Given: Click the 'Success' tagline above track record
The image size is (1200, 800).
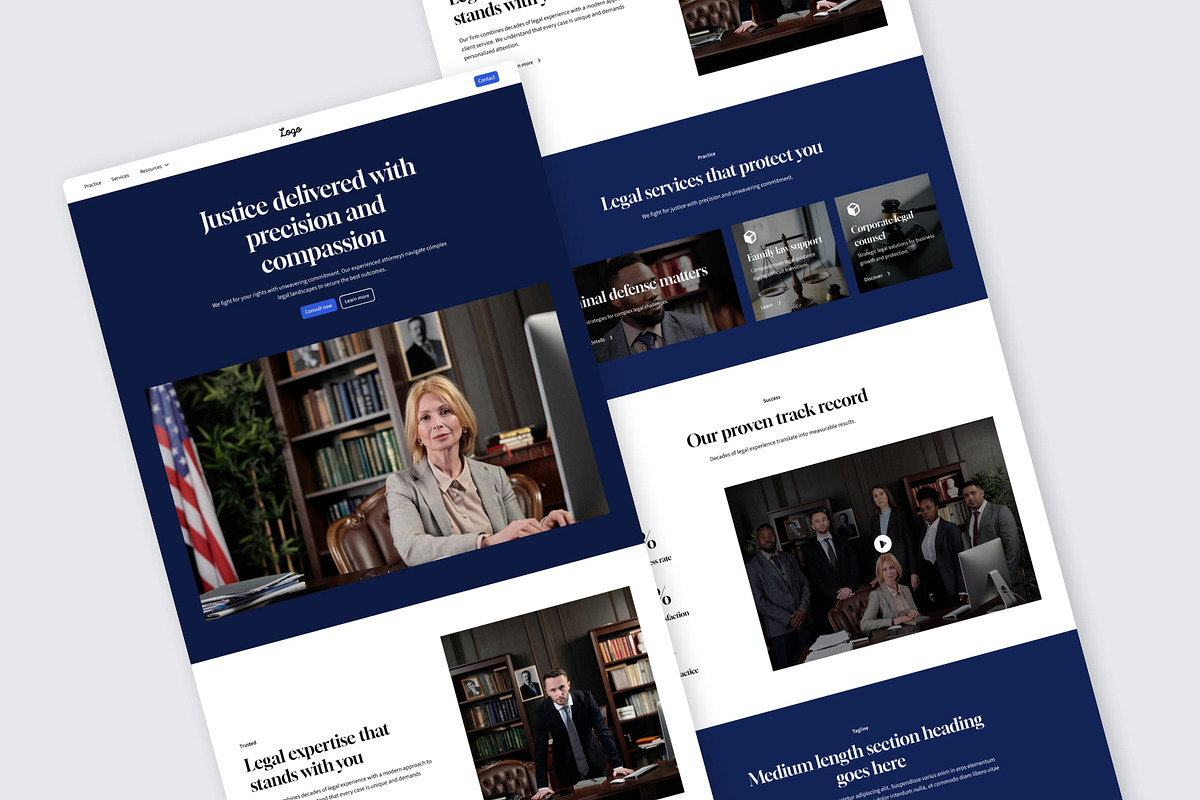Looking at the screenshot, I should (x=771, y=399).
